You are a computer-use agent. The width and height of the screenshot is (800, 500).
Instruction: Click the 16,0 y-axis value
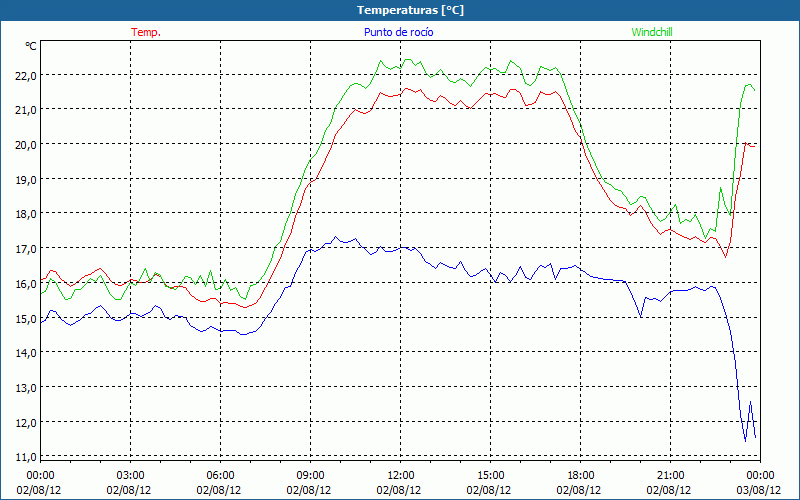(27, 284)
